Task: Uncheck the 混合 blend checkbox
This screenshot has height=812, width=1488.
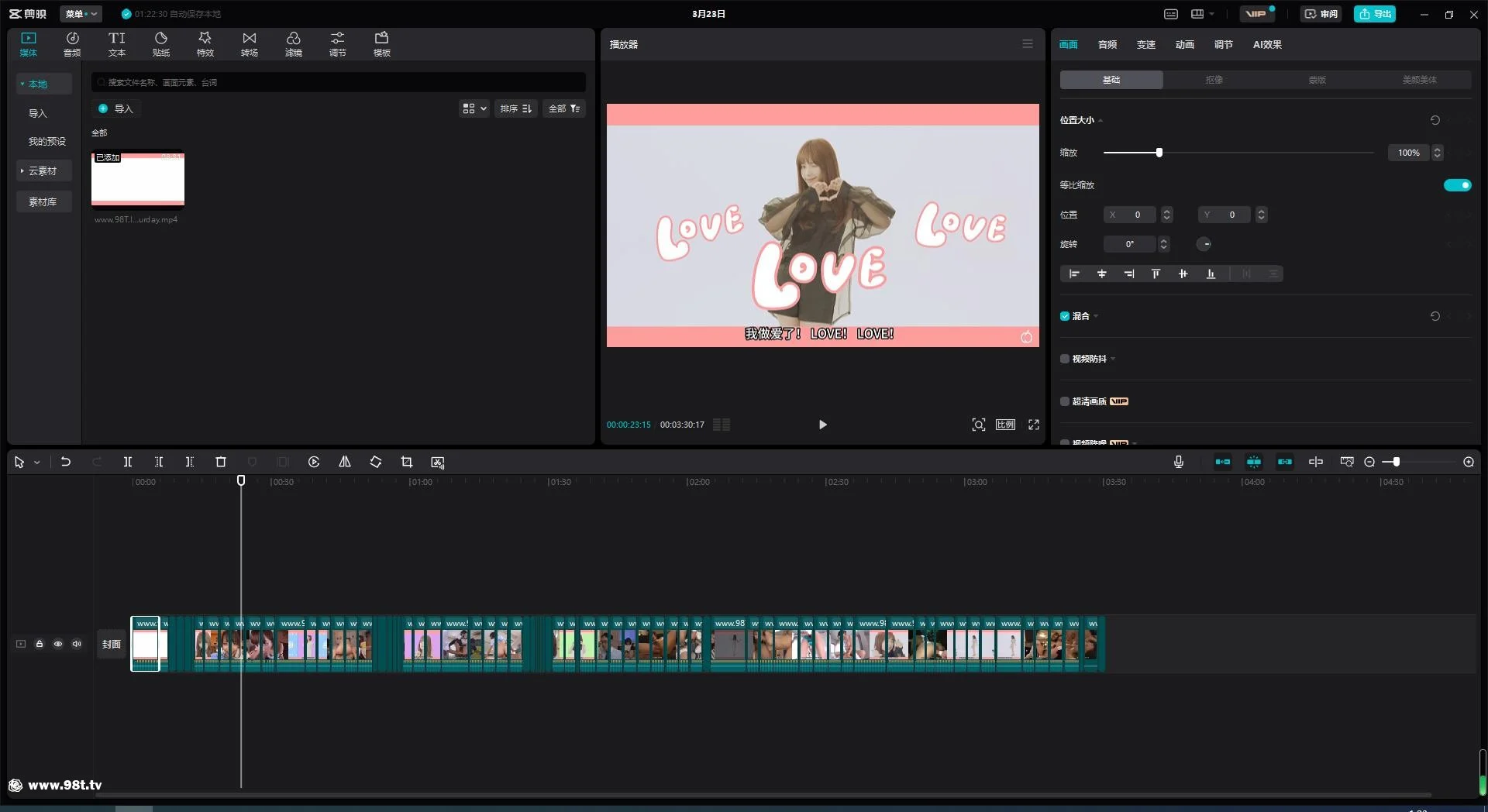Action: click(x=1065, y=316)
